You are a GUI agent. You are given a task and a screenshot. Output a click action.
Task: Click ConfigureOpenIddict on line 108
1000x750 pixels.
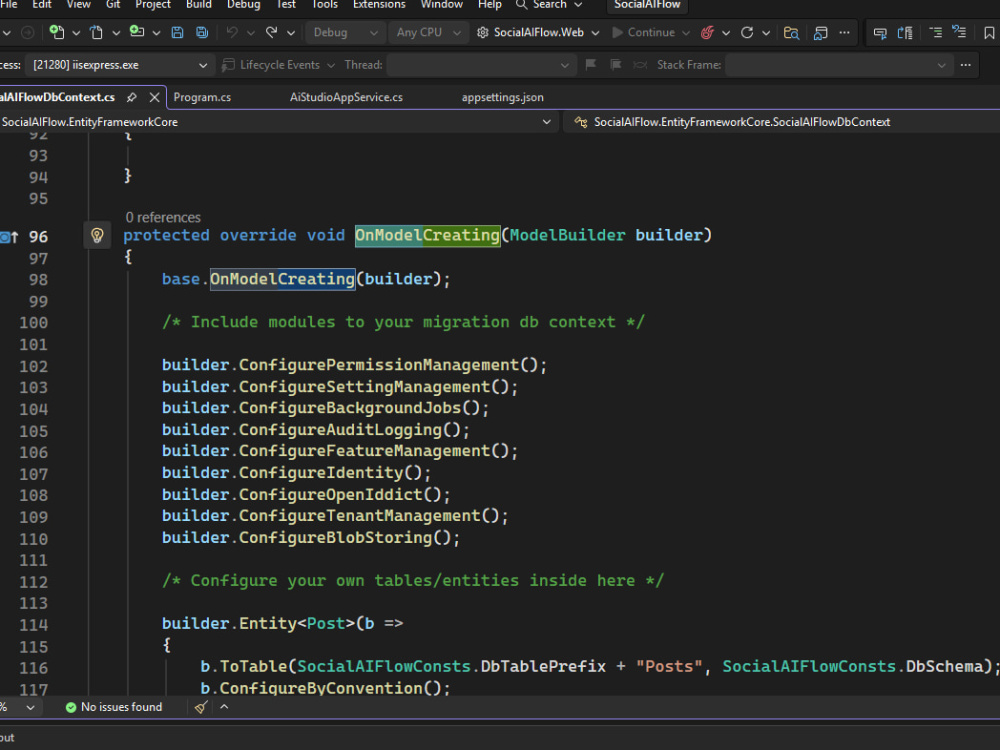point(330,495)
